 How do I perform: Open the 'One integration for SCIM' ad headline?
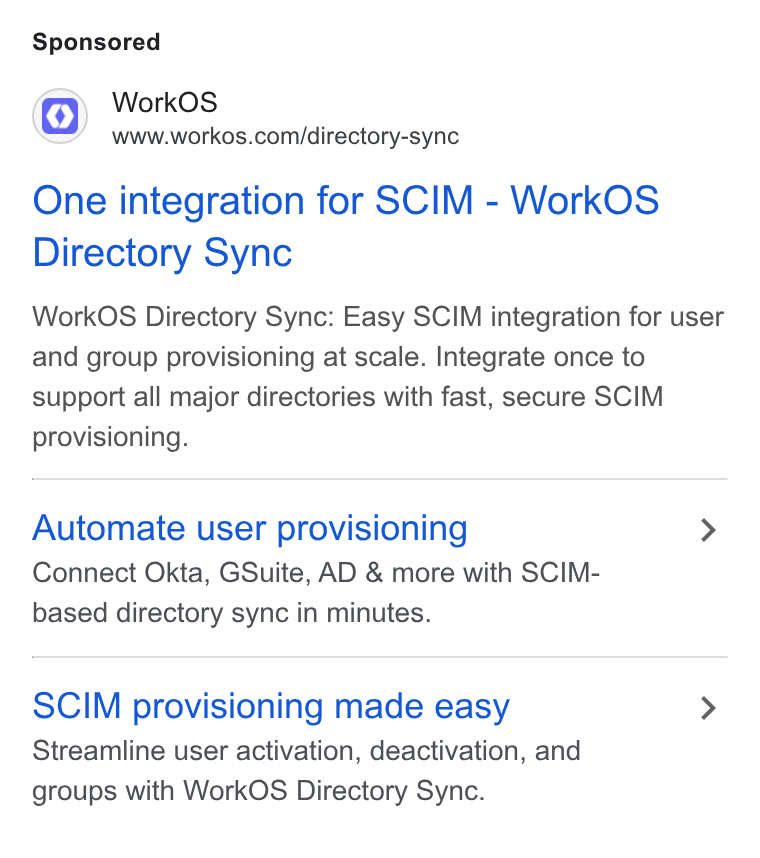(345, 226)
